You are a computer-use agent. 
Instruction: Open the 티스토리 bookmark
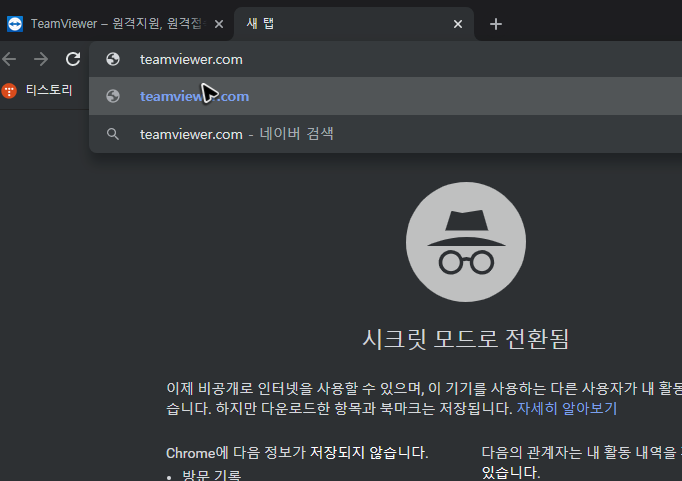click(x=37, y=90)
